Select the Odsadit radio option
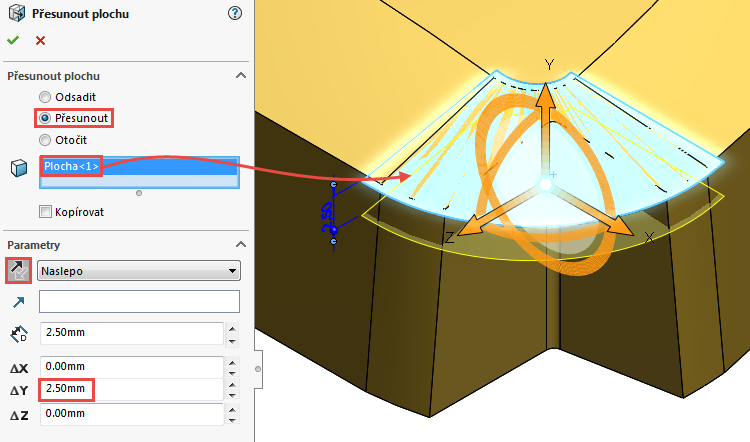750x442 pixels. [45, 97]
